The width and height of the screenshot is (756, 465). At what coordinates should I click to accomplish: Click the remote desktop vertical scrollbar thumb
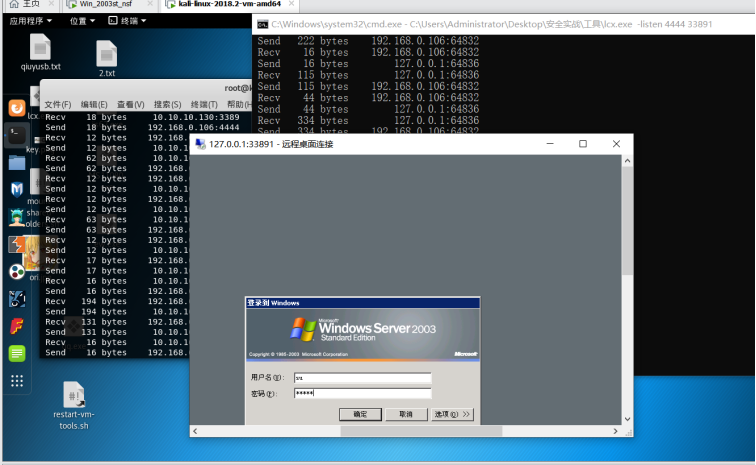627,221
